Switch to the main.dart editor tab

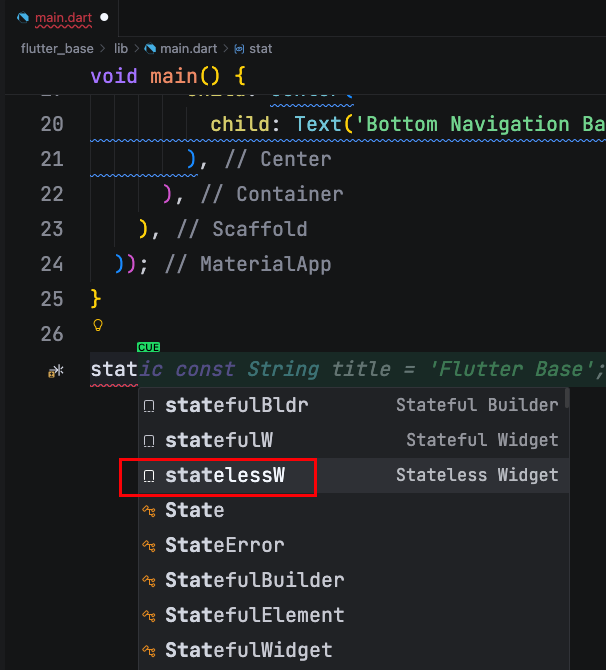pyautogui.click(x=62, y=18)
